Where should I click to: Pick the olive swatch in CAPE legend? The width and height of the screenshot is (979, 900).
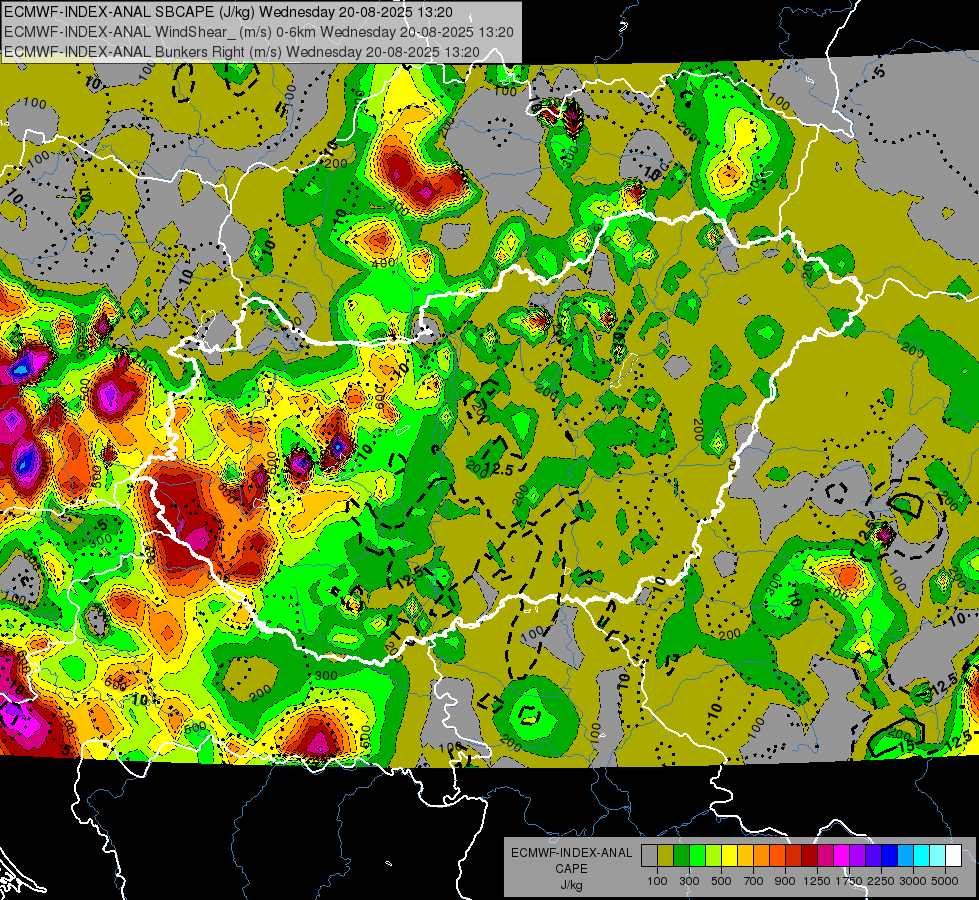pos(666,856)
